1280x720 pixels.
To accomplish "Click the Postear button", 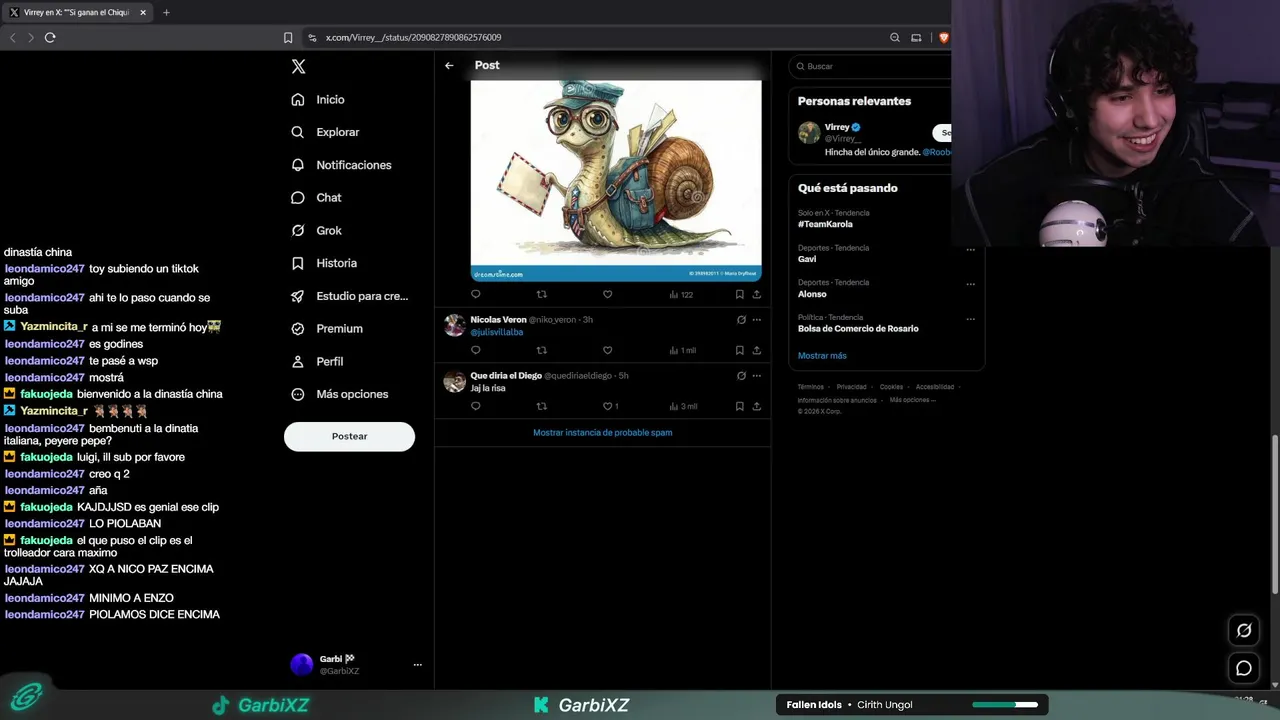I will (x=349, y=437).
